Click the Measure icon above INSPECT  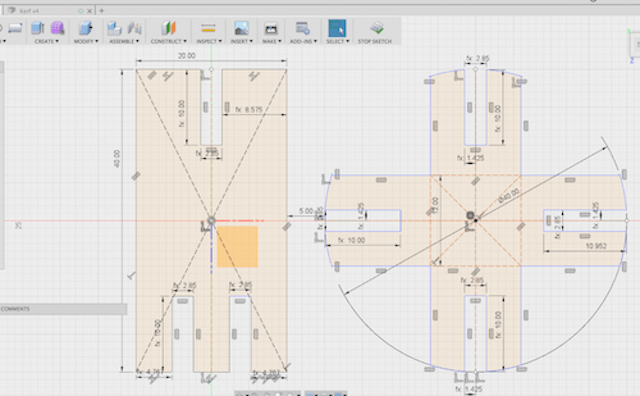(x=208, y=28)
